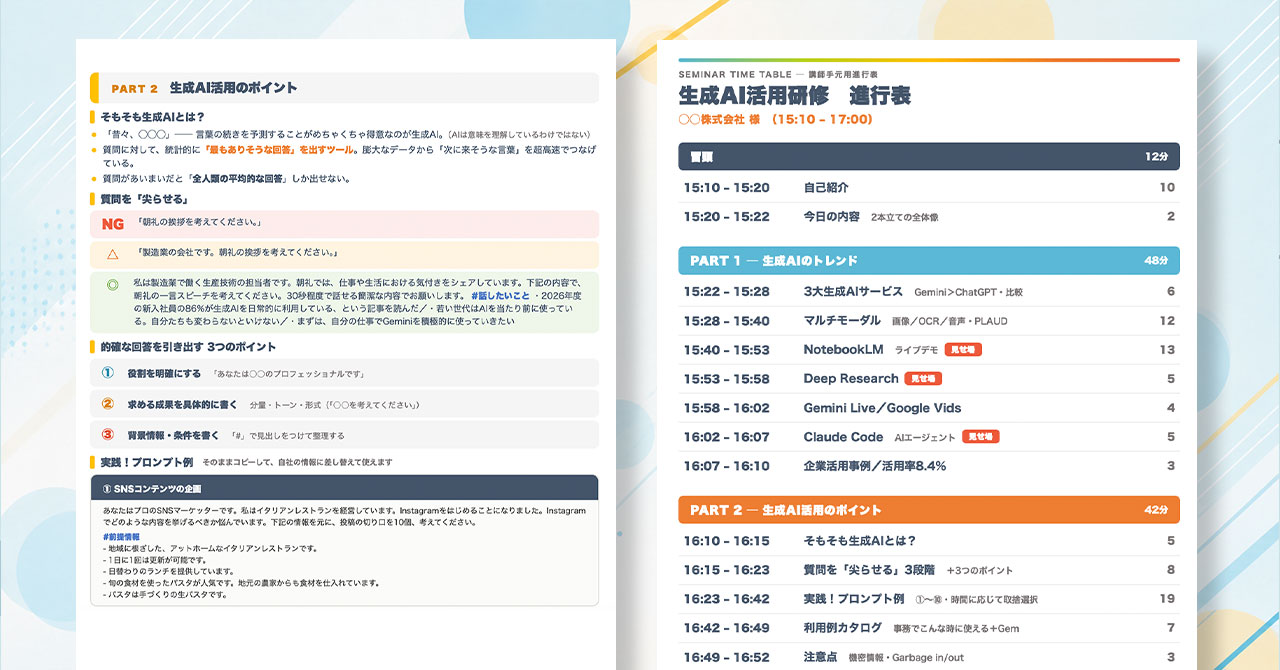Screen dimensions: 1280x670
Task: Click the 16:15 - 16:23 time cell
Action: (x=726, y=570)
